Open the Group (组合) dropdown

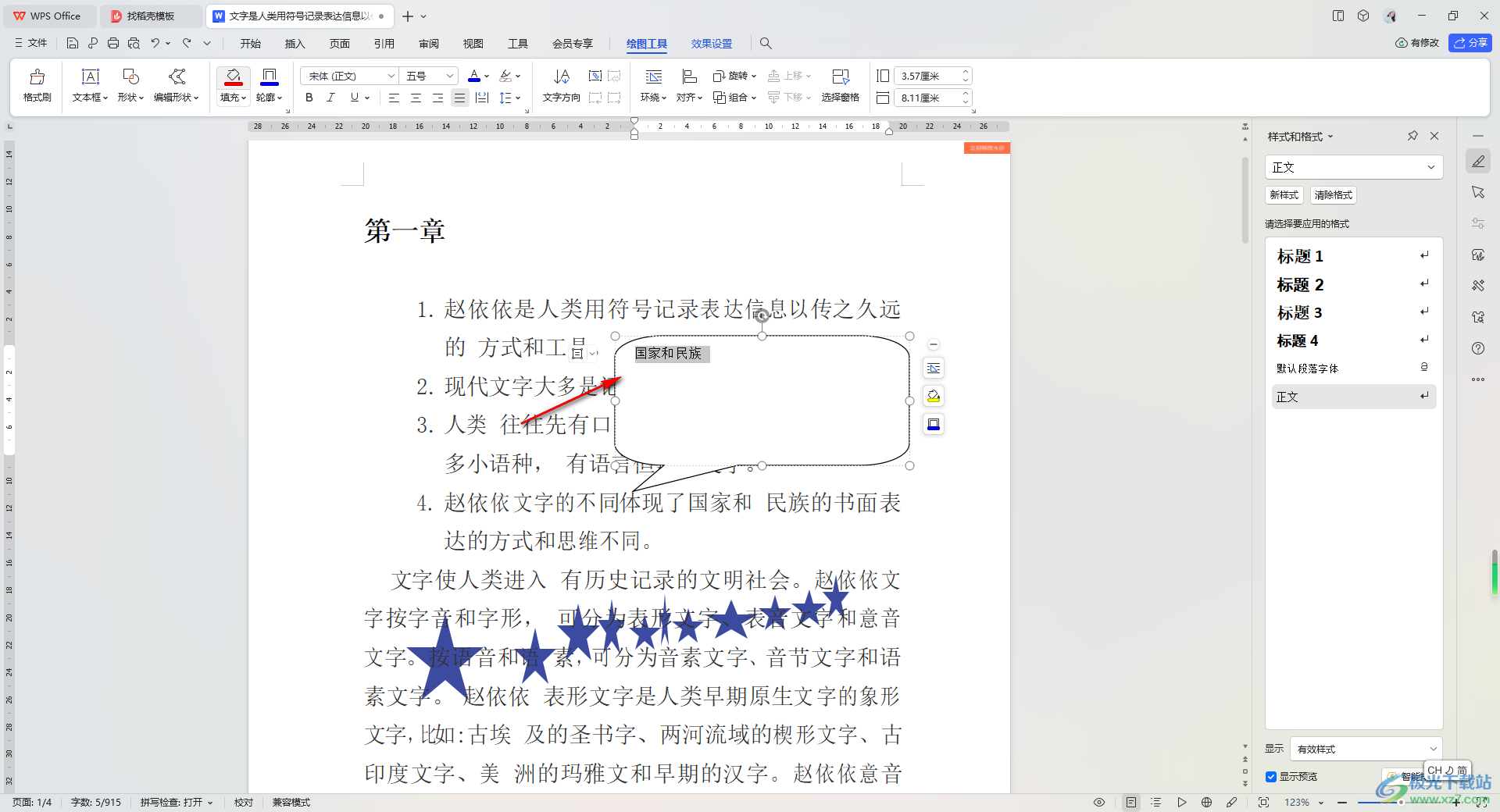(x=734, y=98)
